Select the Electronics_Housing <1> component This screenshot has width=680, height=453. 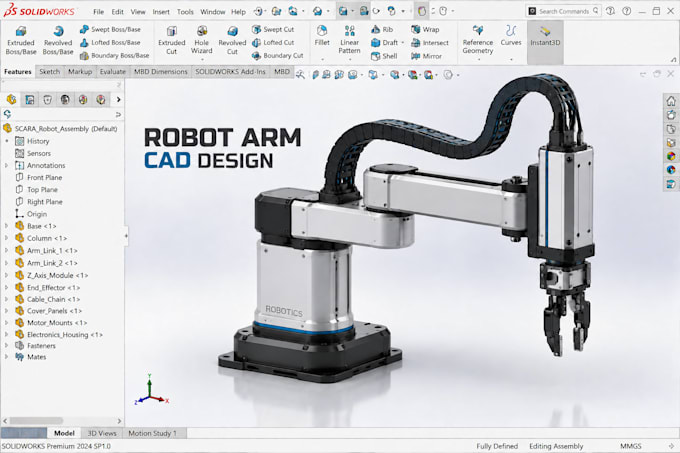[59, 335]
